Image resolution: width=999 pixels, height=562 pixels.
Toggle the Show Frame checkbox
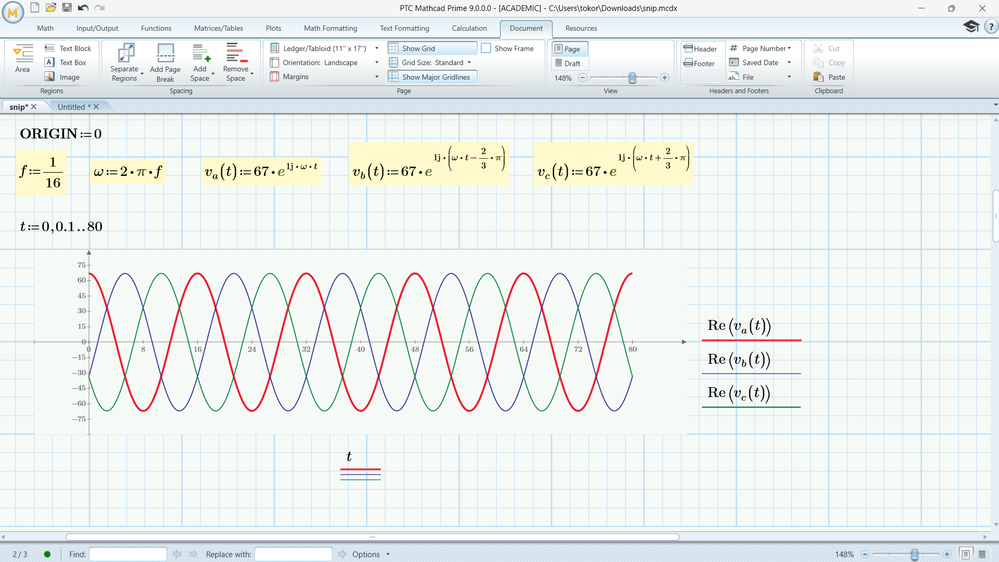coord(486,48)
